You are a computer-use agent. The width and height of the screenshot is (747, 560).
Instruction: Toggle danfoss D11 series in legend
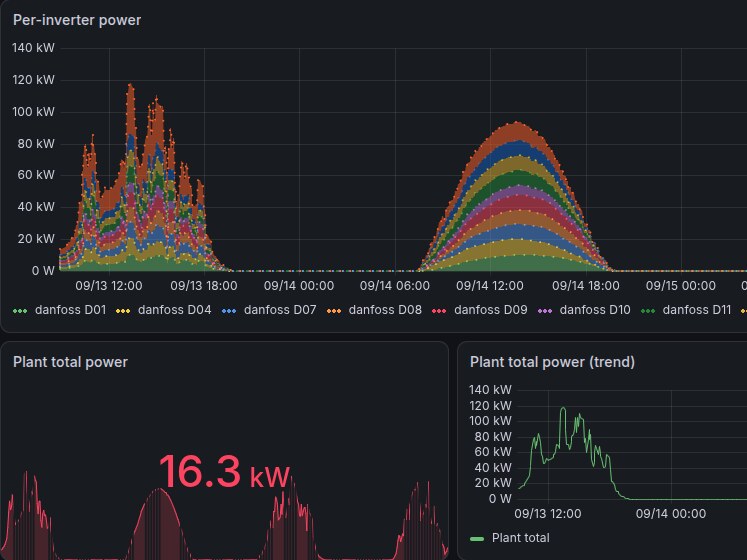tap(697, 310)
